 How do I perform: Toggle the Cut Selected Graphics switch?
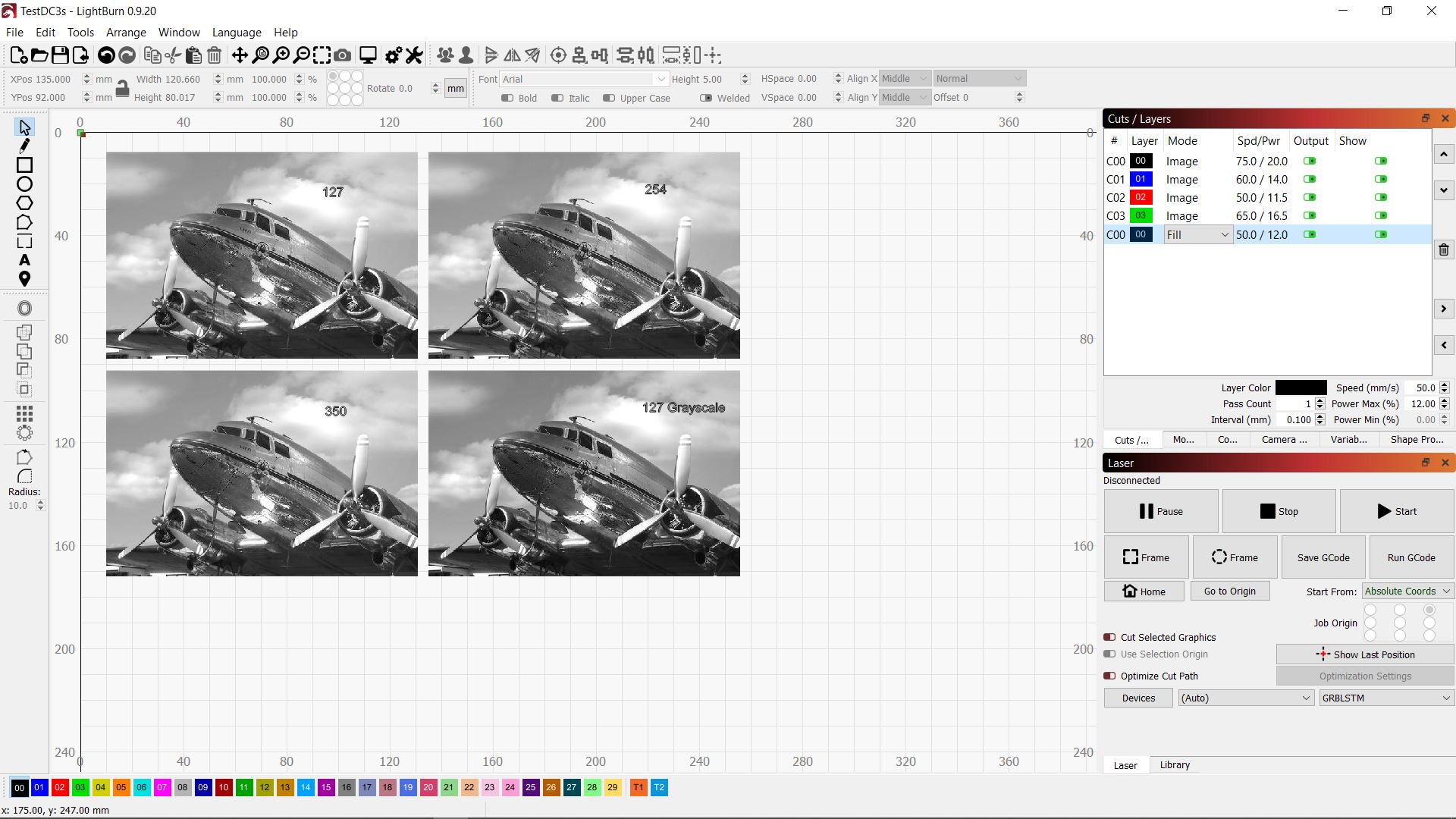[1109, 638]
